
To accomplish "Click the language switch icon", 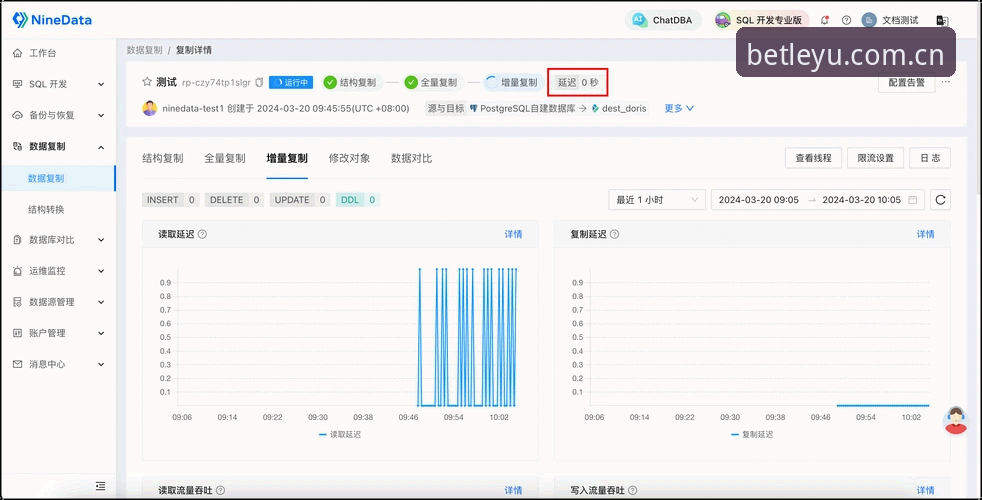I will pyautogui.click(x=941, y=21).
